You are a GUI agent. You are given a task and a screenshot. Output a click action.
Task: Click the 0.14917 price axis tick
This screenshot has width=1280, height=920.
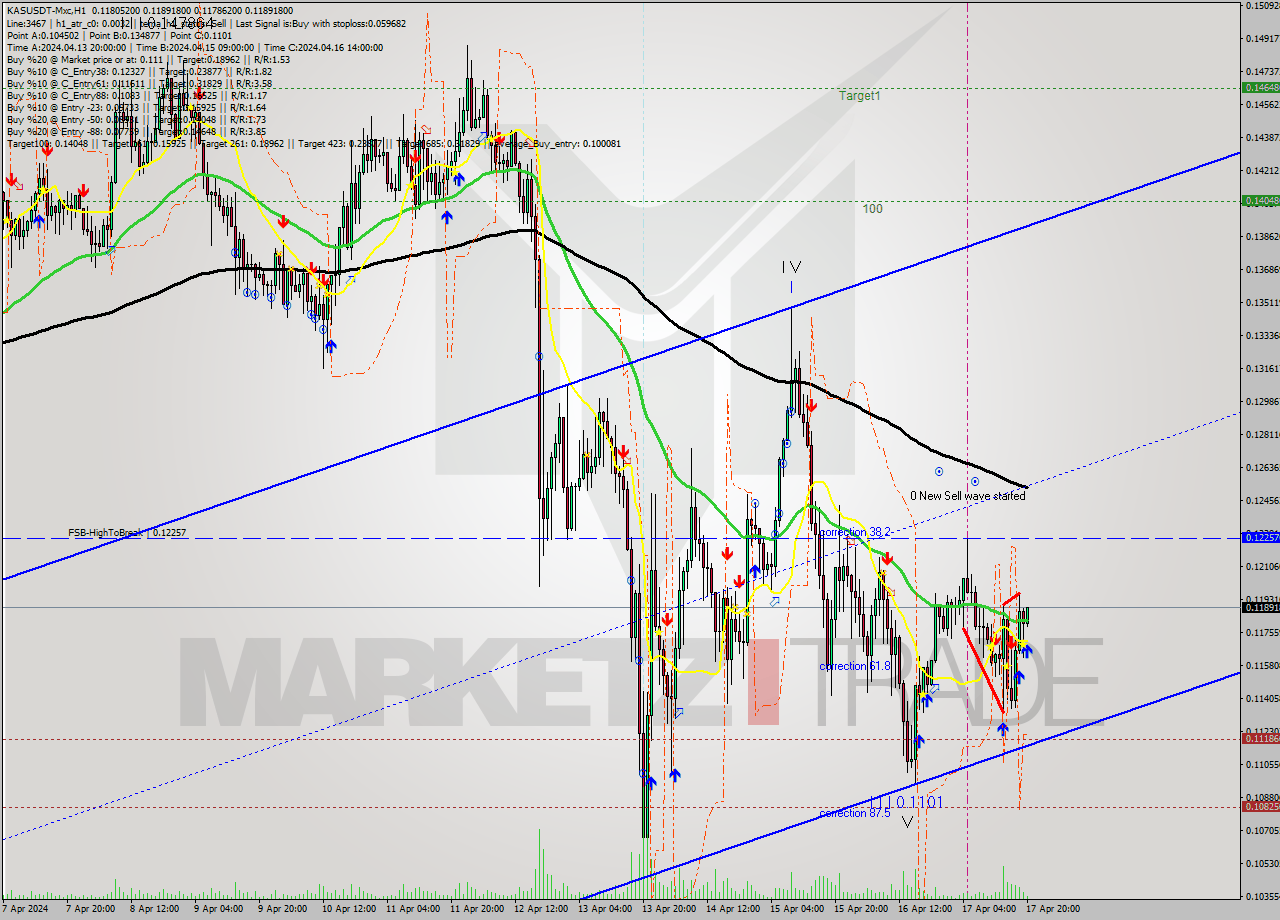(x=1261, y=39)
